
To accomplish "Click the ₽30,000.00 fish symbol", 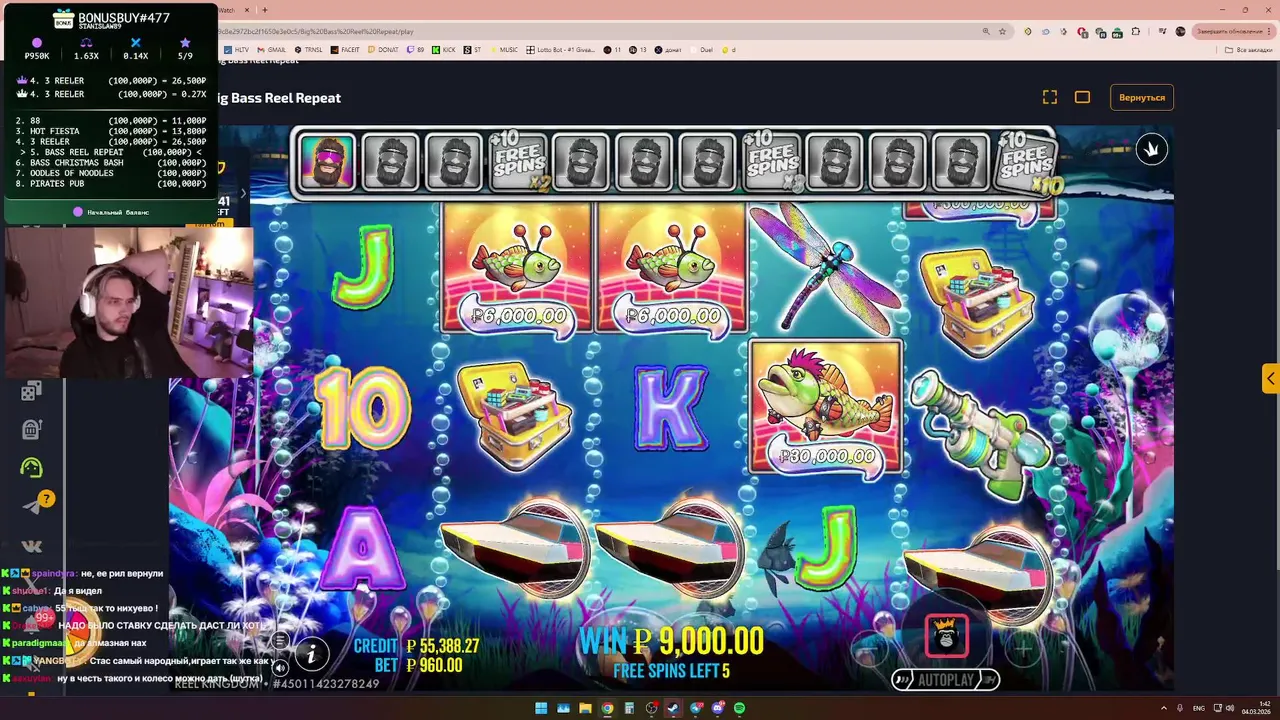I will 825,407.
